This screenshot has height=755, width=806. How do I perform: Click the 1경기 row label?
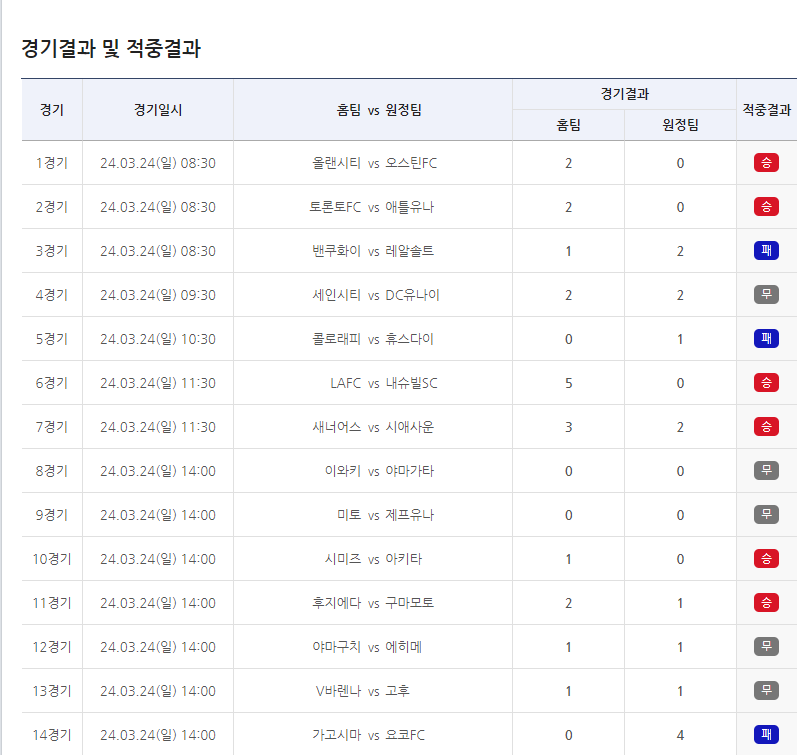pyautogui.click(x=52, y=163)
